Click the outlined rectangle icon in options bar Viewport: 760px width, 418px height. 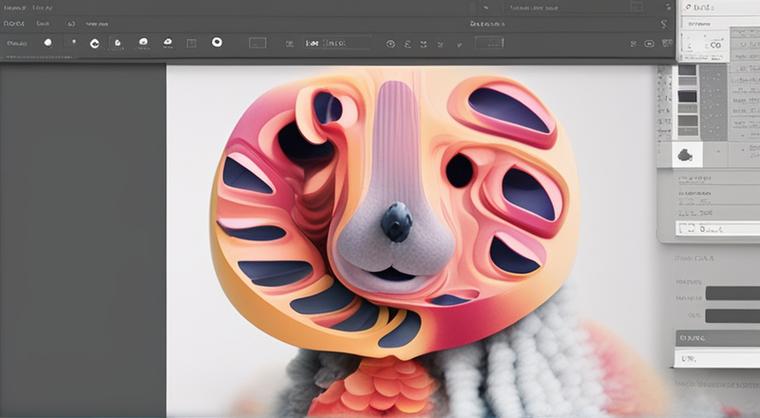pos(257,43)
